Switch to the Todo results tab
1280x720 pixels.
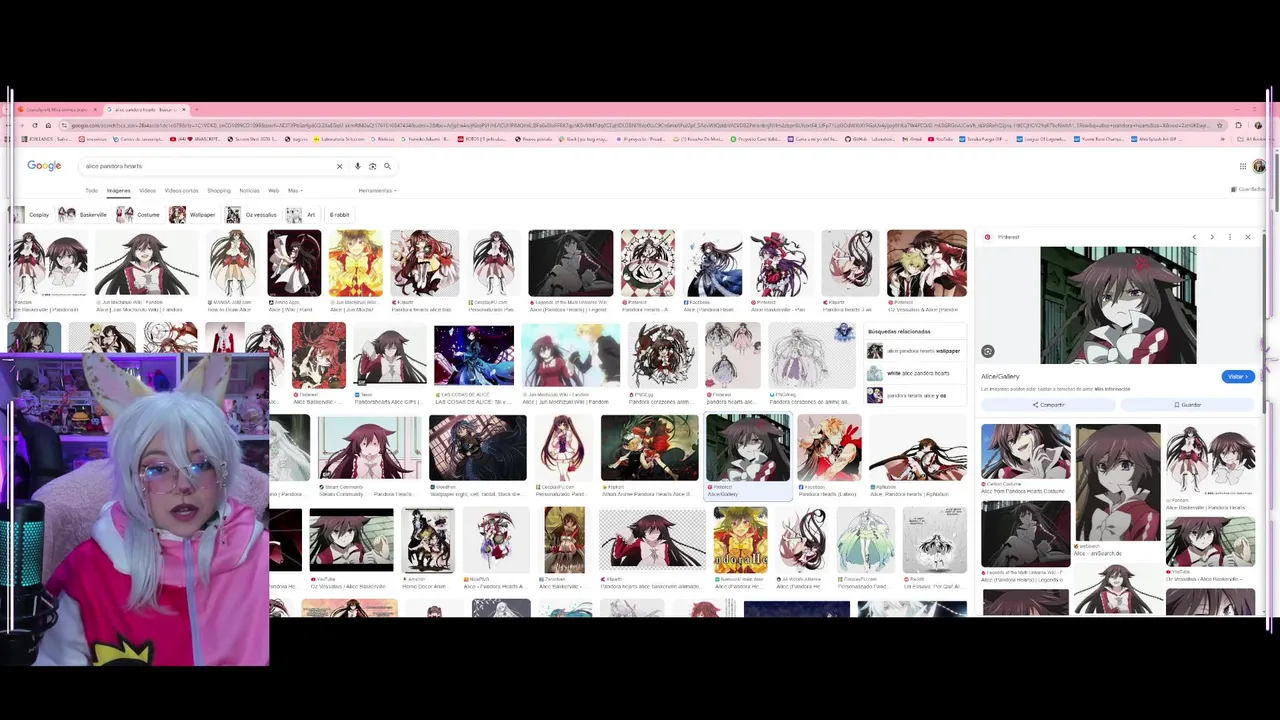91,190
